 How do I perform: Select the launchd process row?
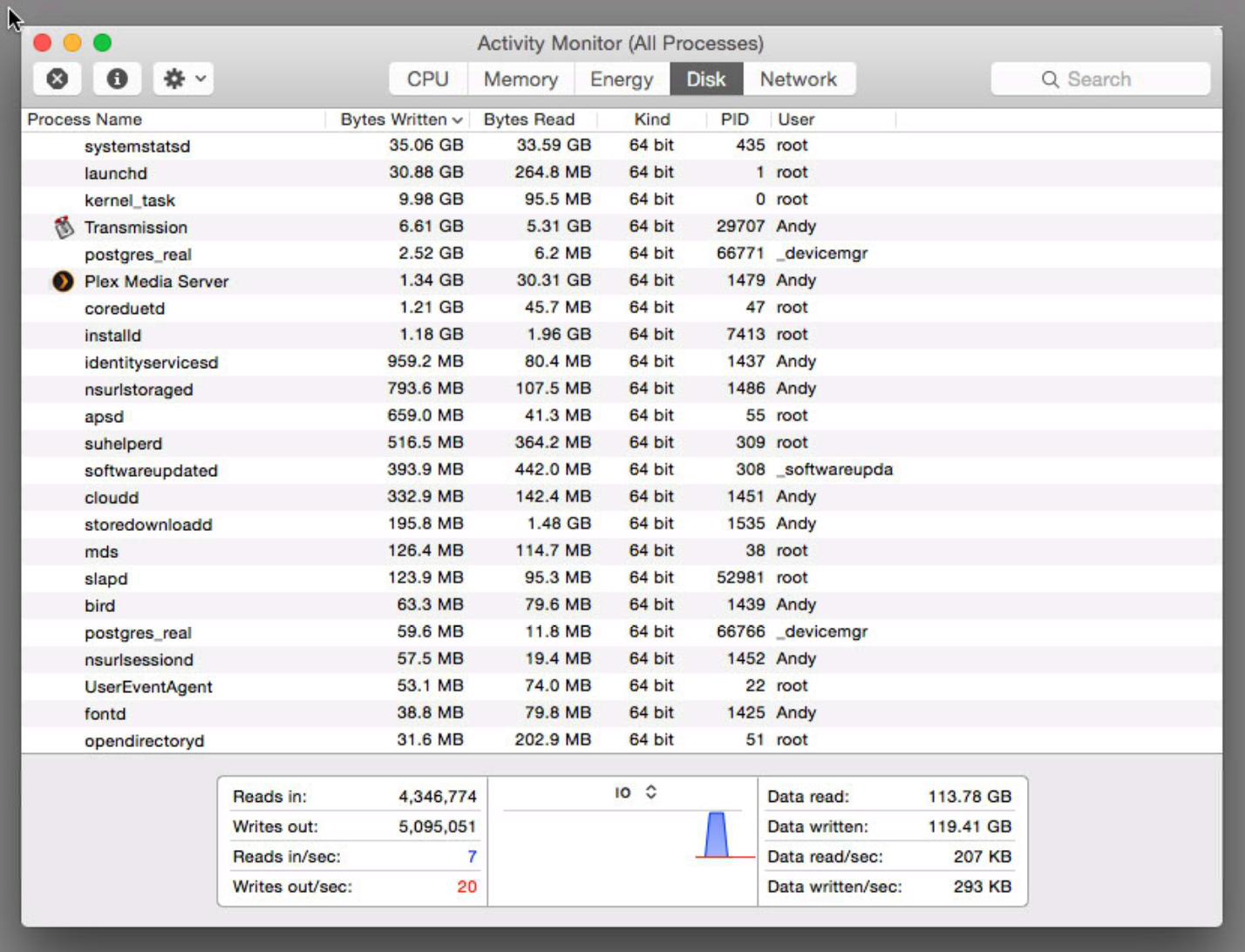point(622,173)
